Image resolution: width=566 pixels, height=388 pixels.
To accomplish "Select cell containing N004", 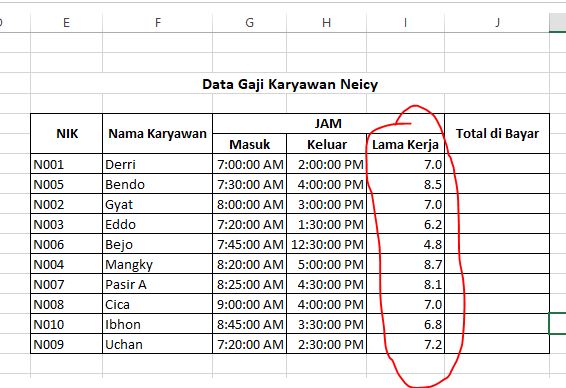I will click(67, 264).
